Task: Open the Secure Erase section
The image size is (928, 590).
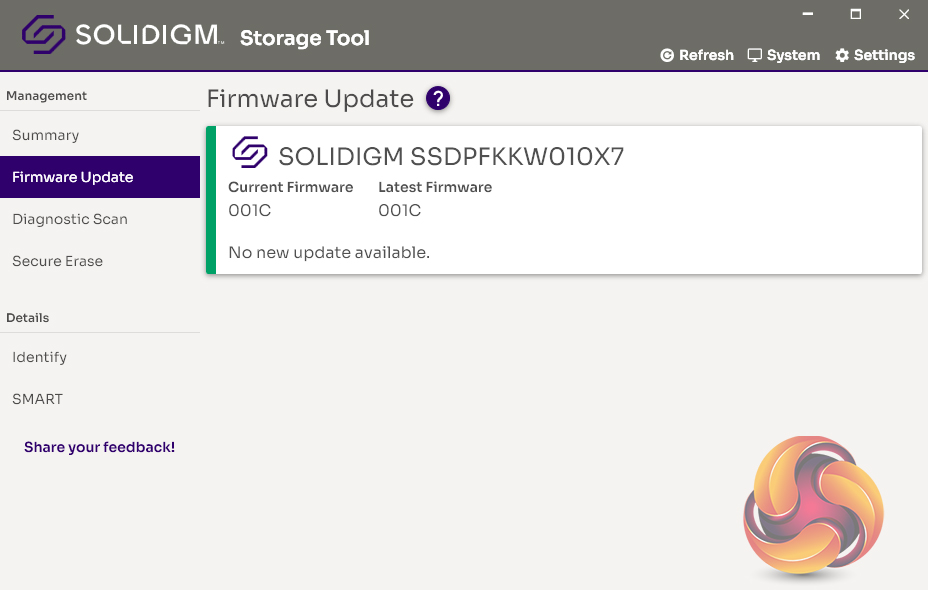Action: [x=58, y=261]
